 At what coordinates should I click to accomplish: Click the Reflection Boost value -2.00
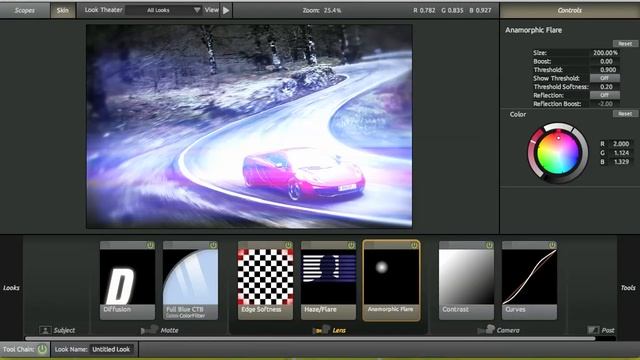[605, 104]
